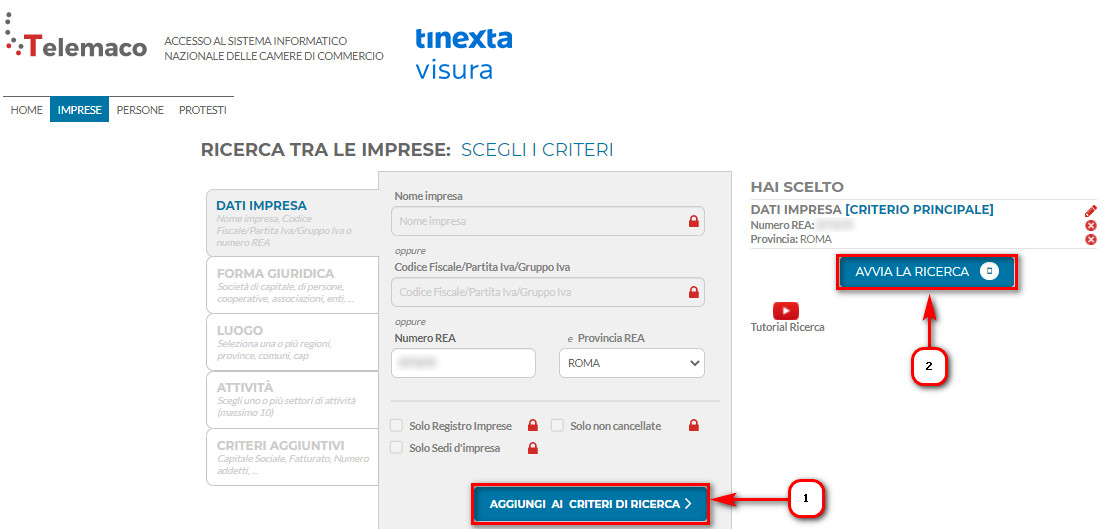This screenshot has width=1103, height=529.
Task: Click the lock beside Solo Sedi d'impresa
Action: coord(533,447)
